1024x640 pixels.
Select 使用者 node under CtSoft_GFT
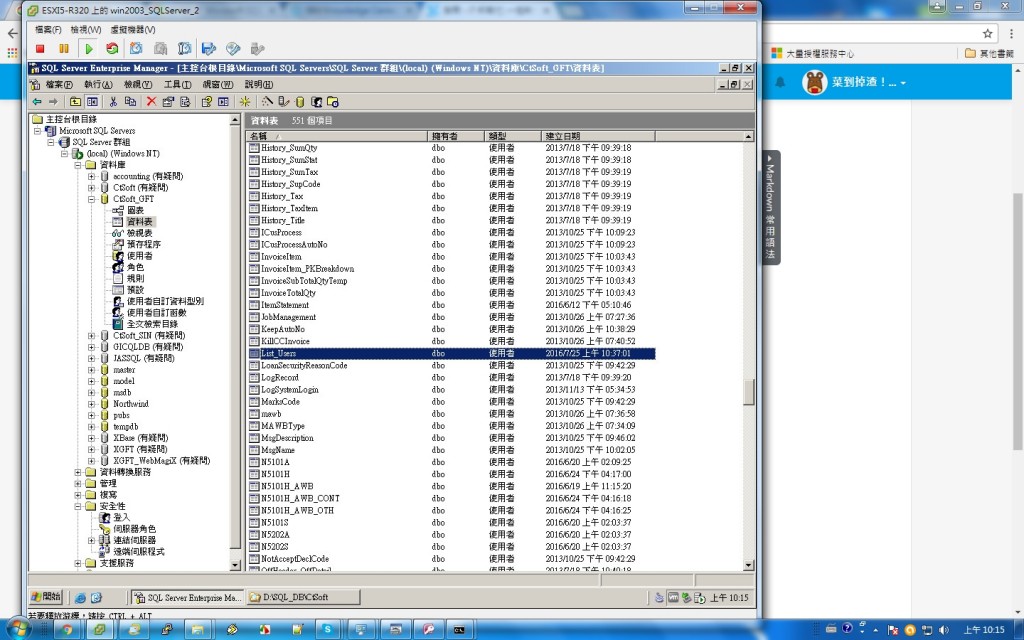(x=139, y=256)
